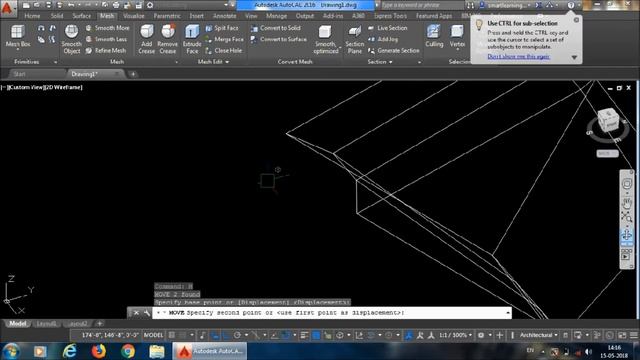Select the Smooth Object tool
Viewport: 640px width, 360px height.
click(x=71, y=39)
